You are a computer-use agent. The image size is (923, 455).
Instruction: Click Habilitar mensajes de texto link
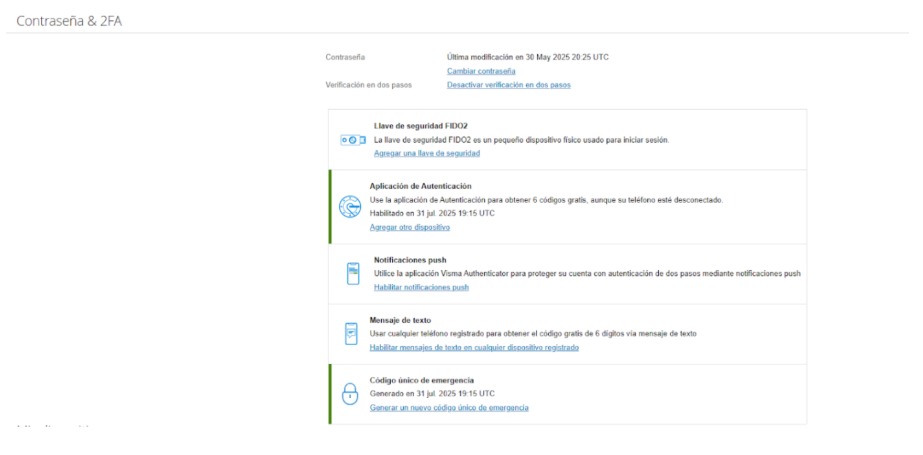(474, 347)
